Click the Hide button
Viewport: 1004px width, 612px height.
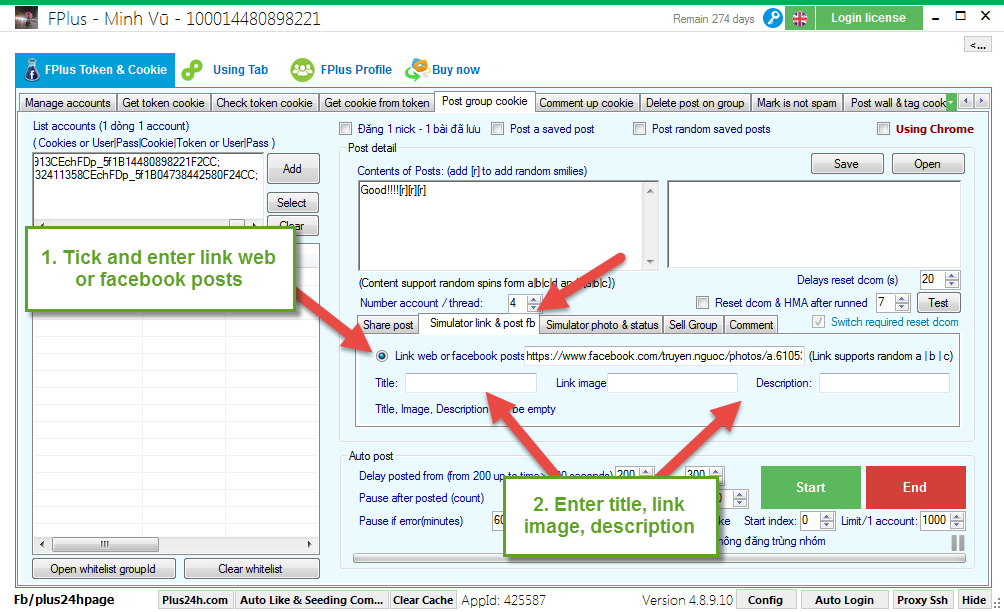pyautogui.click(x=974, y=600)
